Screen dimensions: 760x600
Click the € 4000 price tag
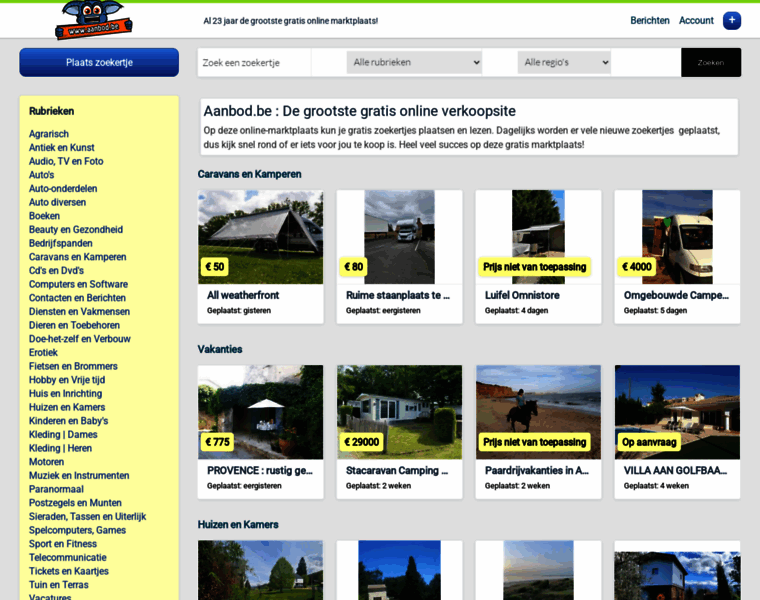(x=636, y=267)
